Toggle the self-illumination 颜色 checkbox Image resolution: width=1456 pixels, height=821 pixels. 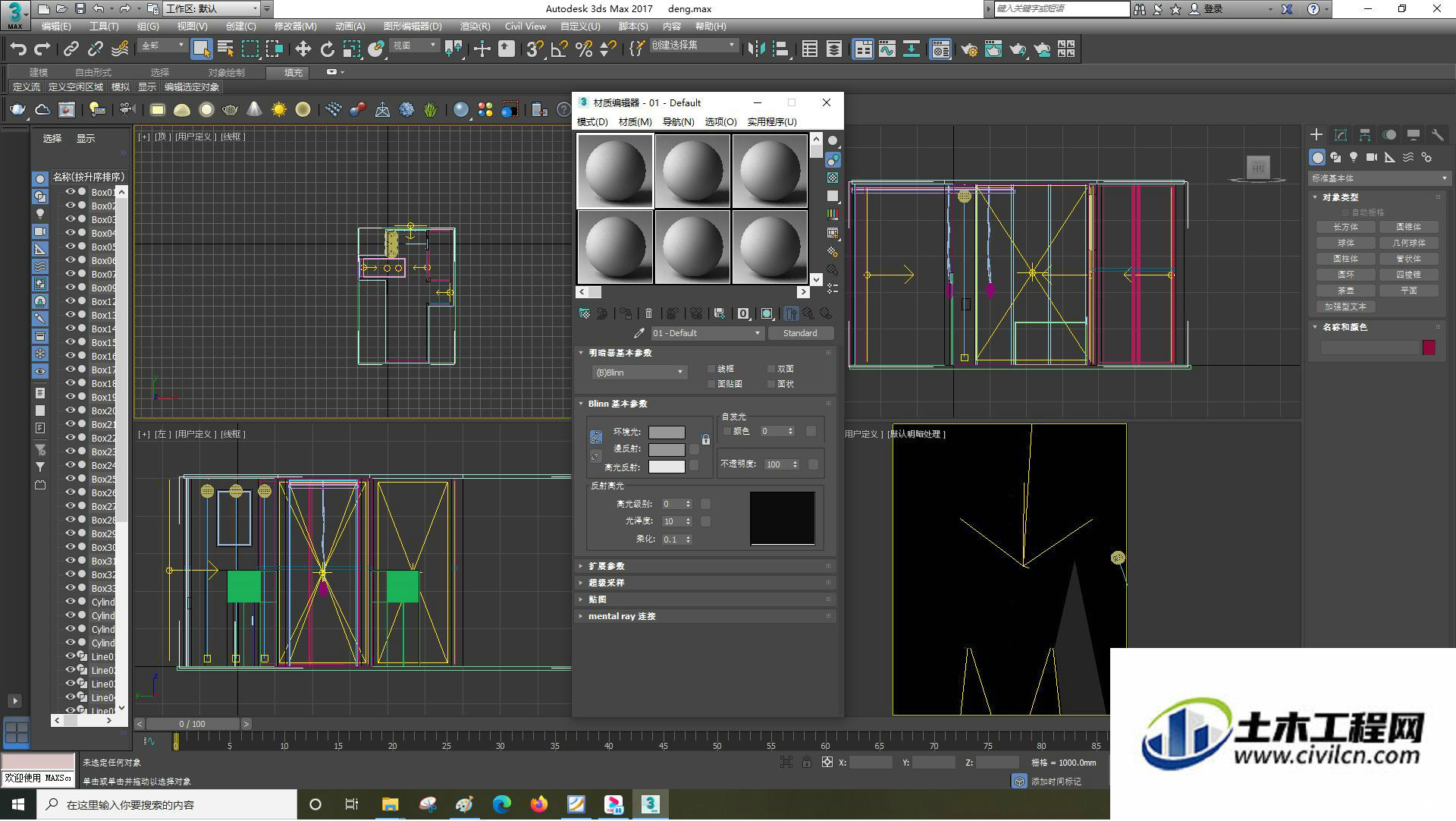727,432
